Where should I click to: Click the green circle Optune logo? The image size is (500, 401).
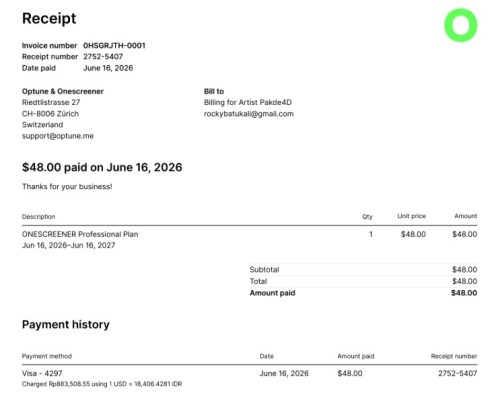point(461,25)
